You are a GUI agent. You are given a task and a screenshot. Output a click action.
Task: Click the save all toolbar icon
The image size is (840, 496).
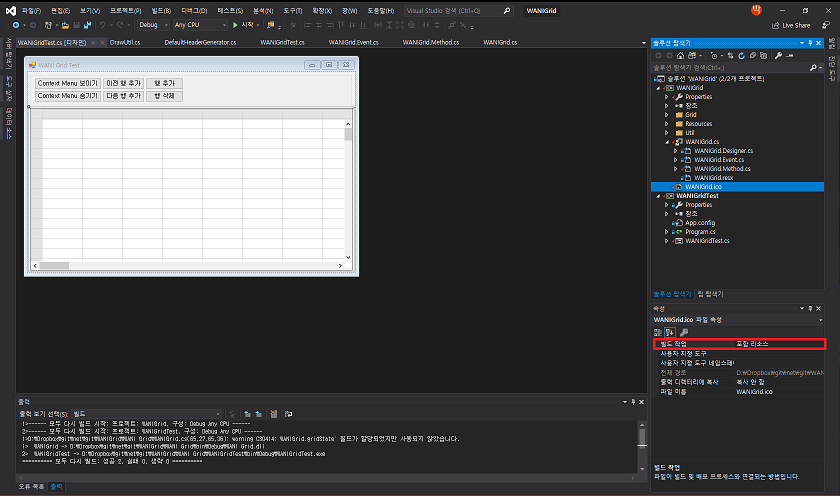(87, 25)
